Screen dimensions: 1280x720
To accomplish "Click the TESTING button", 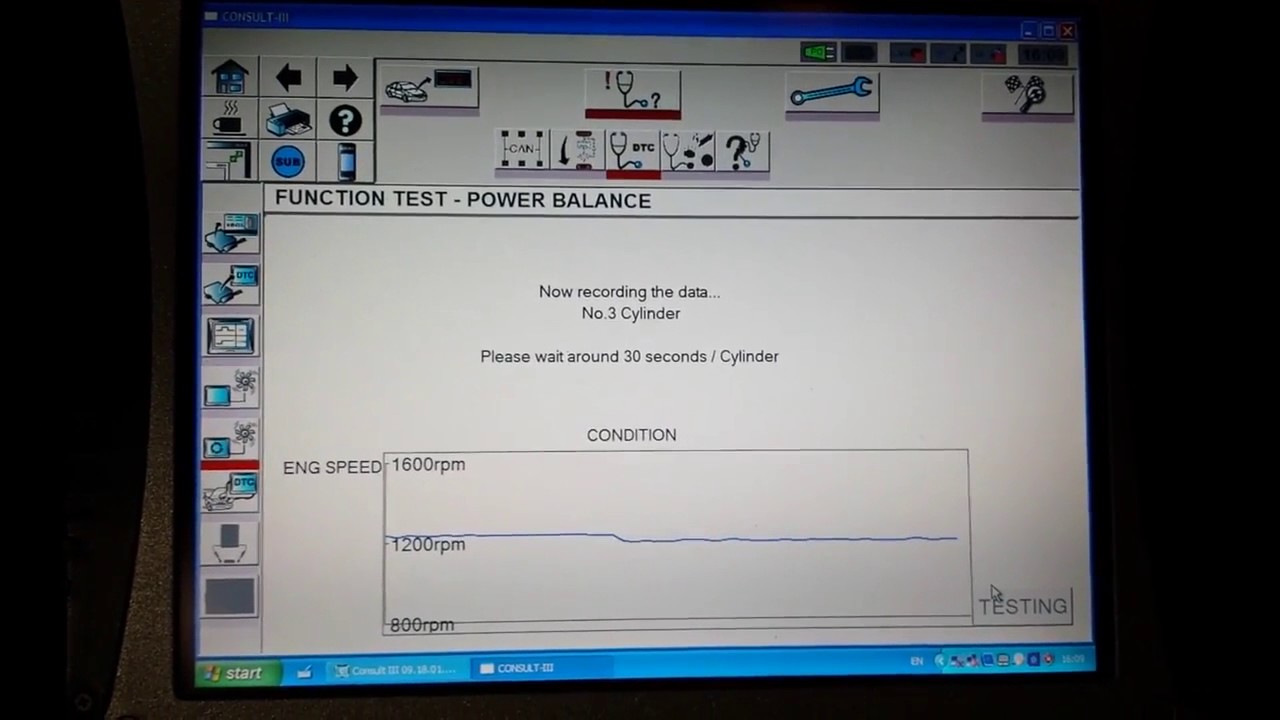I will point(1023,606).
